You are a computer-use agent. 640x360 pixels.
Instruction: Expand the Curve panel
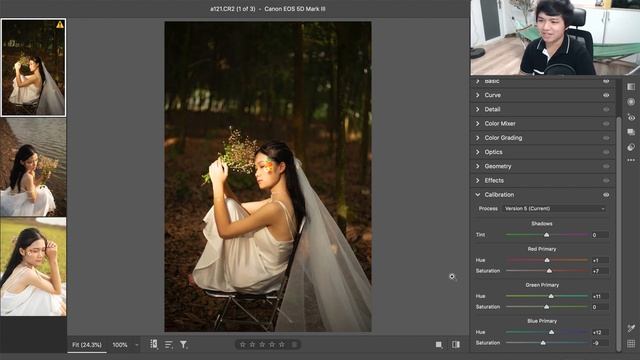[x=478, y=95]
